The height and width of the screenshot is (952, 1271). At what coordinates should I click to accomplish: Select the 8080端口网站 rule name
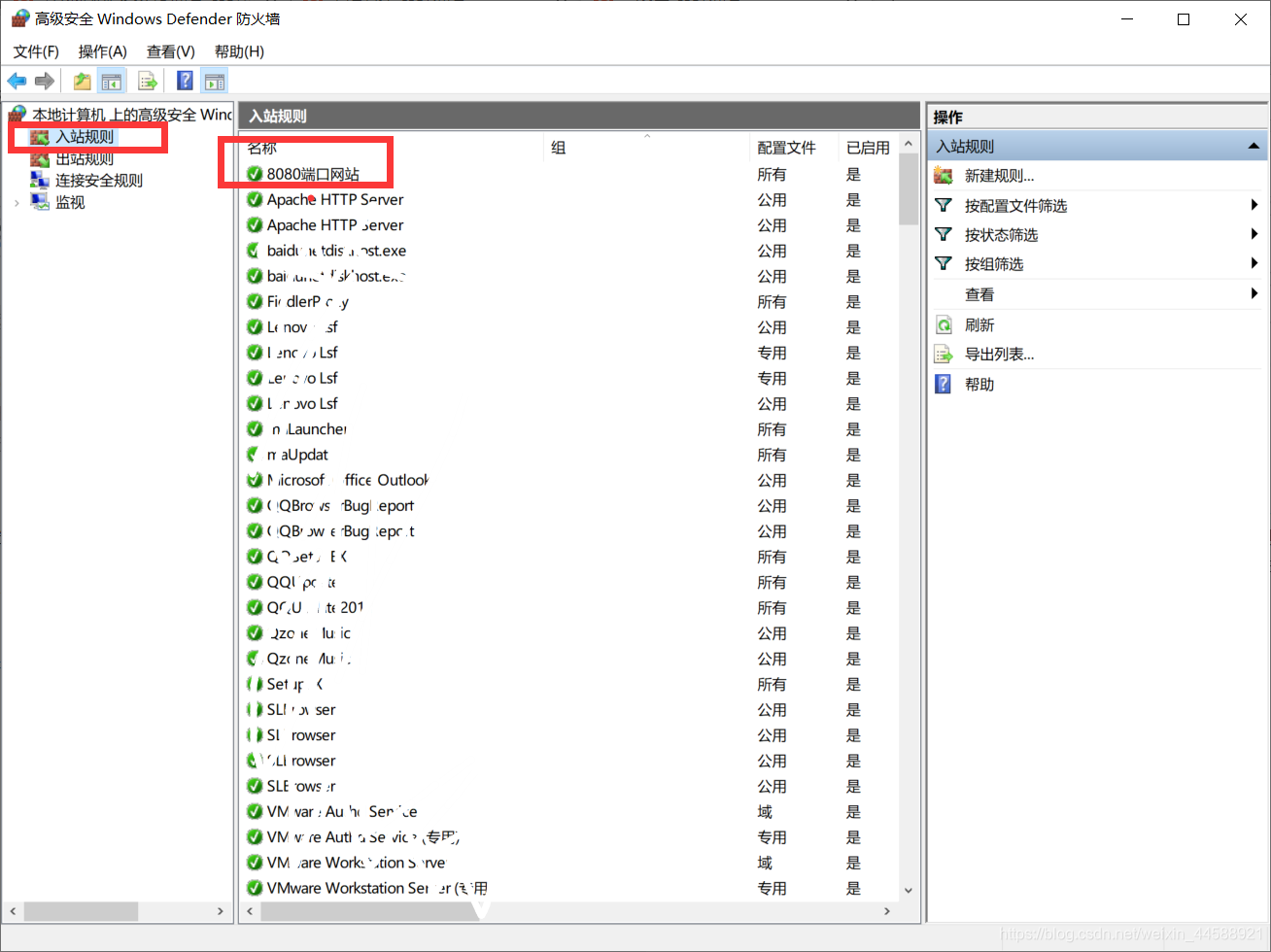tap(313, 174)
